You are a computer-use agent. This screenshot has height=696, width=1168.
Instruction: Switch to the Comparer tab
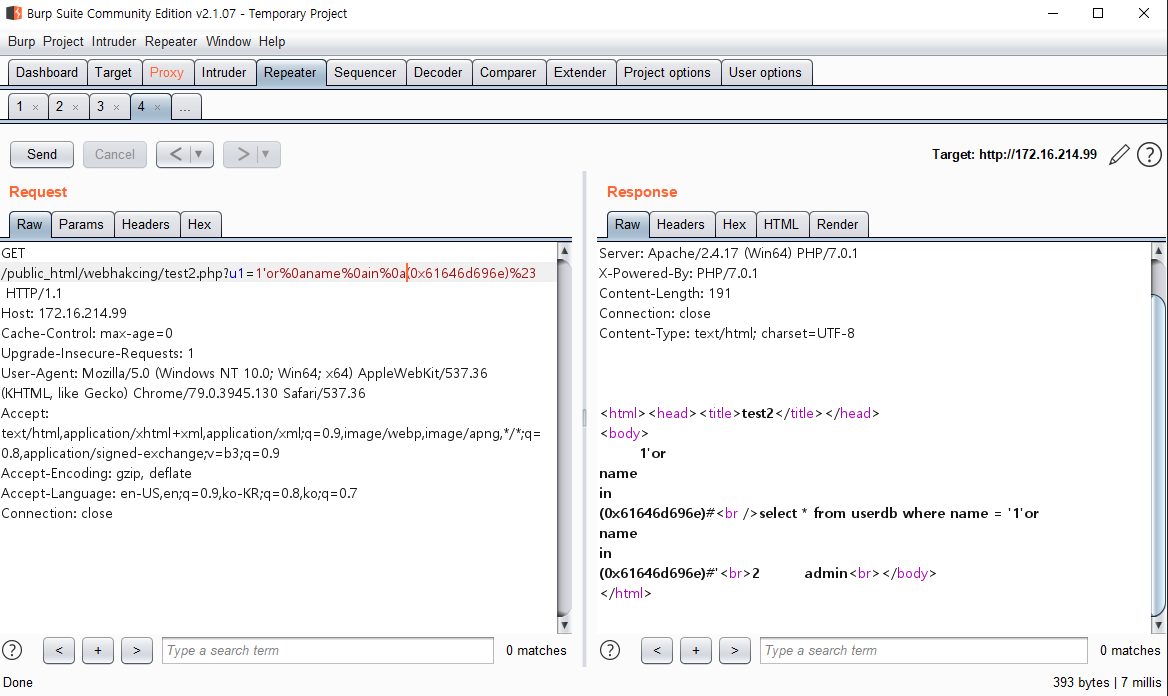(508, 72)
